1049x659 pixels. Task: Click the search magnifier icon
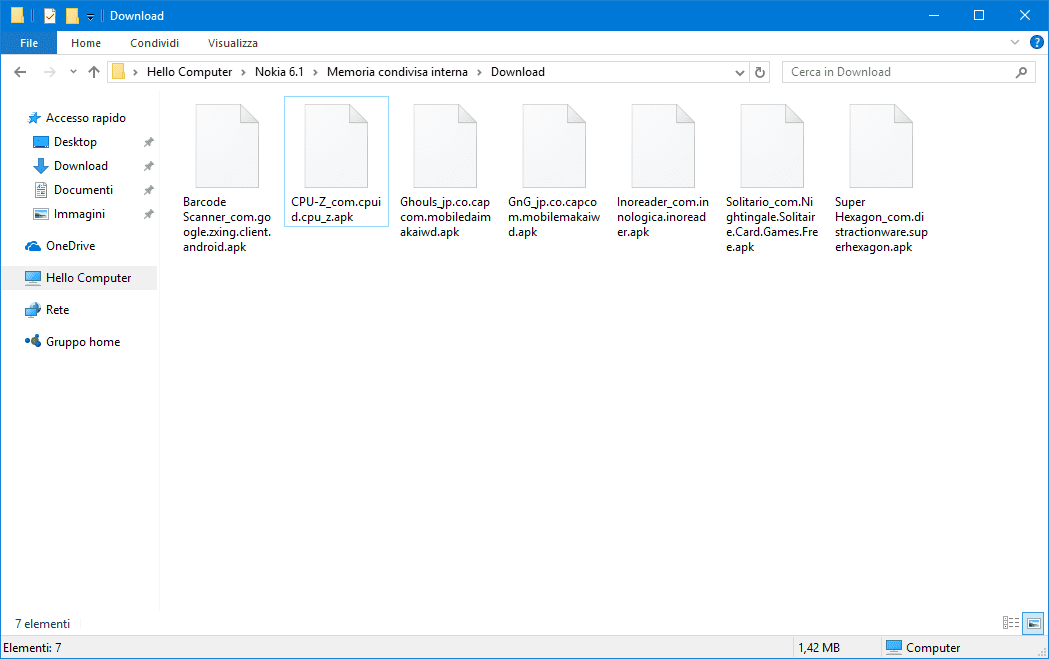pos(1021,72)
